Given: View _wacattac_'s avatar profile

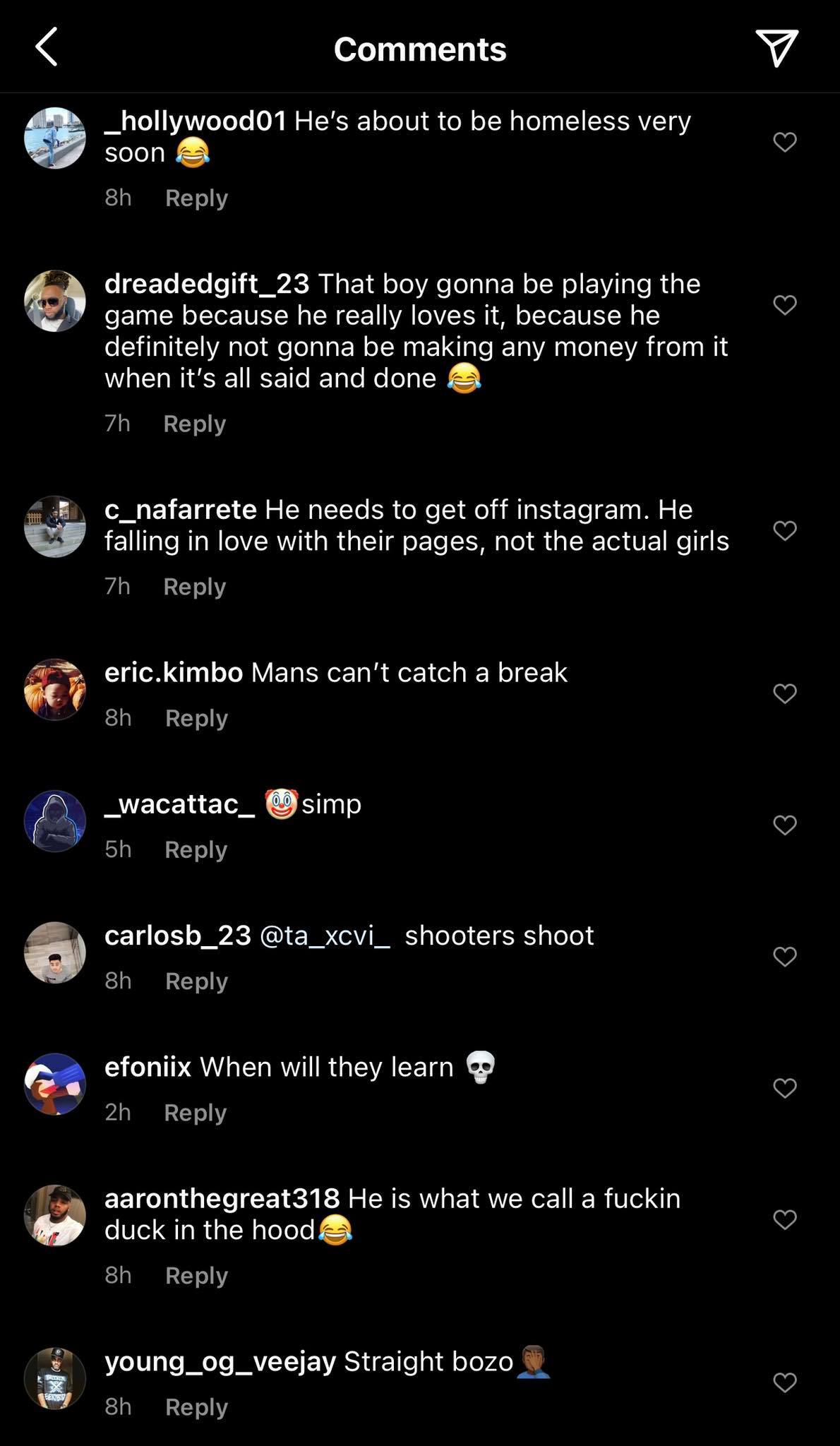Looking at the screenshot, I should (55, 820).
